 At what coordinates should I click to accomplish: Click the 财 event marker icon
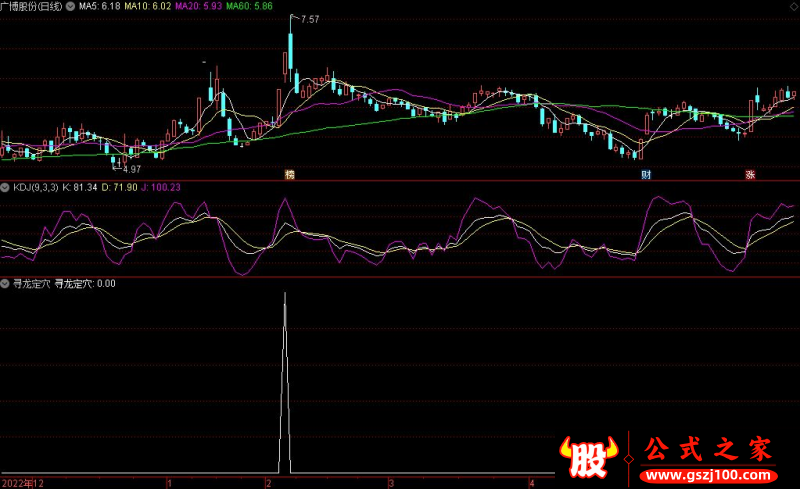pyautogui.click(x=647, y=174)
